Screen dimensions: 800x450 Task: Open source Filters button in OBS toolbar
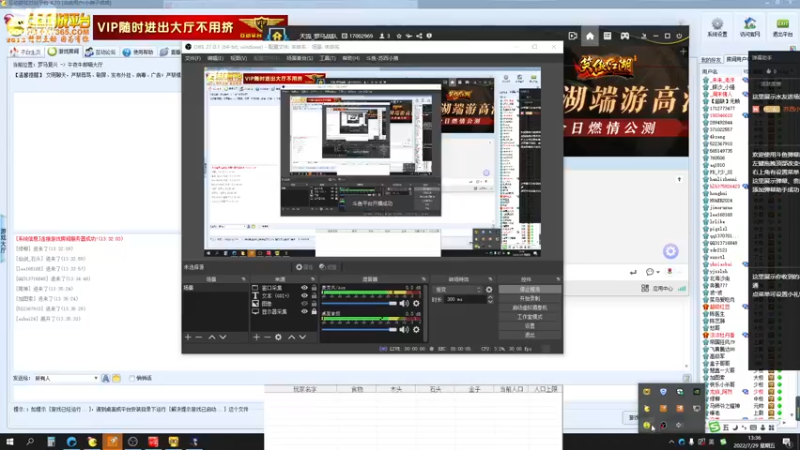click(x=328, y=267)
